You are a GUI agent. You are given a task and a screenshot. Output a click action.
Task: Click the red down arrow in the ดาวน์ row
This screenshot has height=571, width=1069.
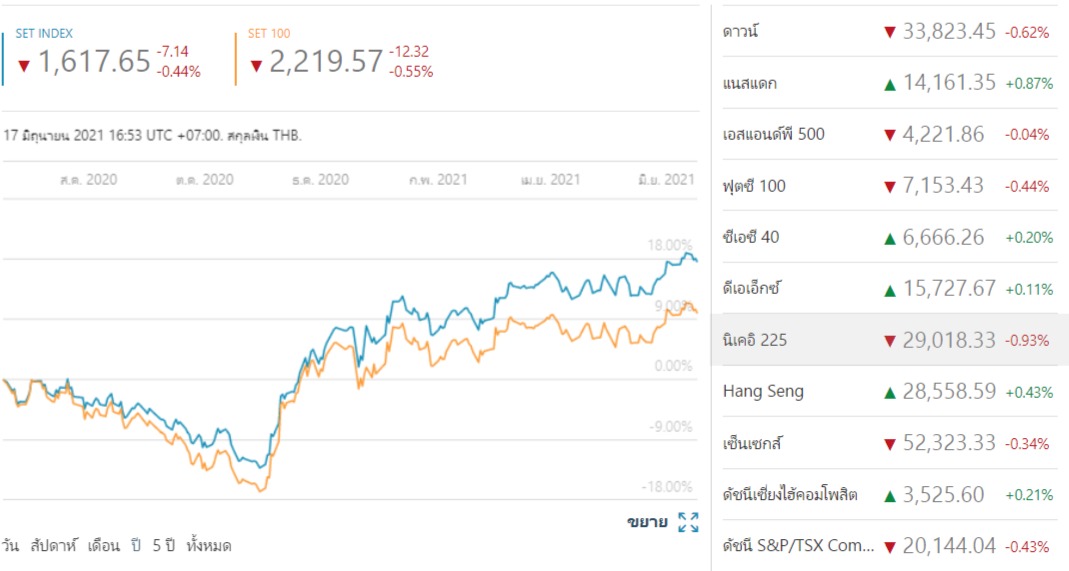pyautogui.click(x=889, y=32)
